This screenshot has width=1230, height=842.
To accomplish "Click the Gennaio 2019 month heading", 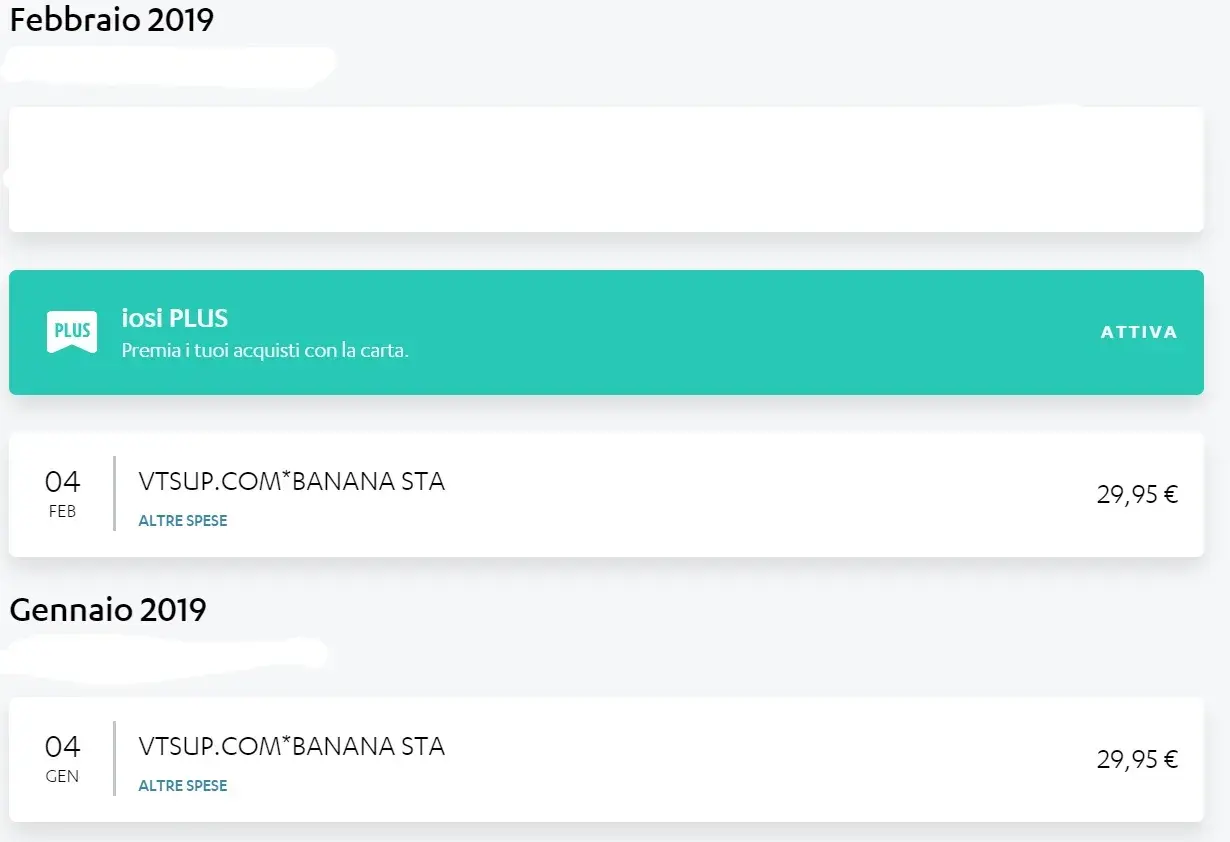I will coord(108,609).
